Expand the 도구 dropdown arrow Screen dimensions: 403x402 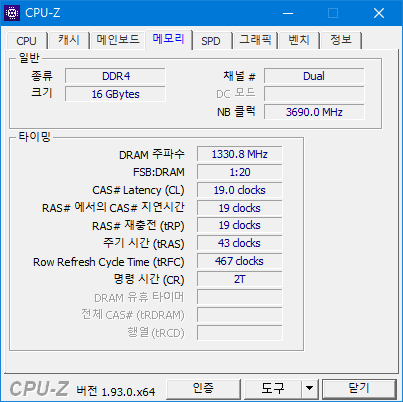point(310,388)
